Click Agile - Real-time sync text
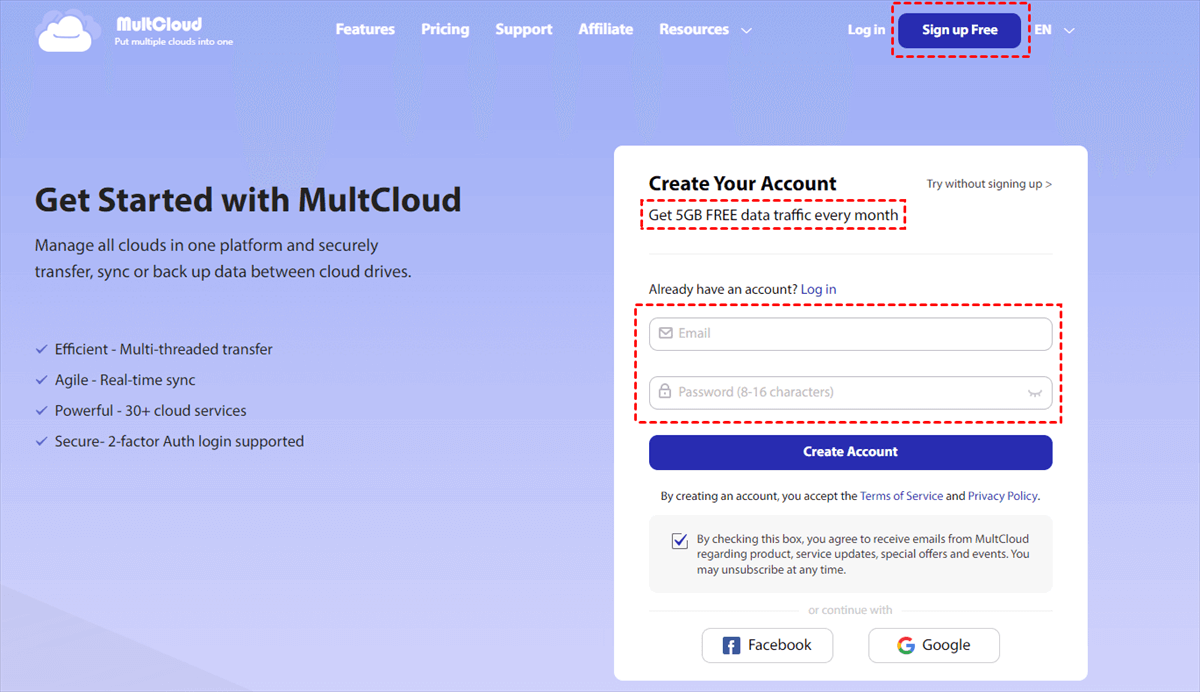The width and height of the screenshot is (1200, 692). click(x=125, y=380)
